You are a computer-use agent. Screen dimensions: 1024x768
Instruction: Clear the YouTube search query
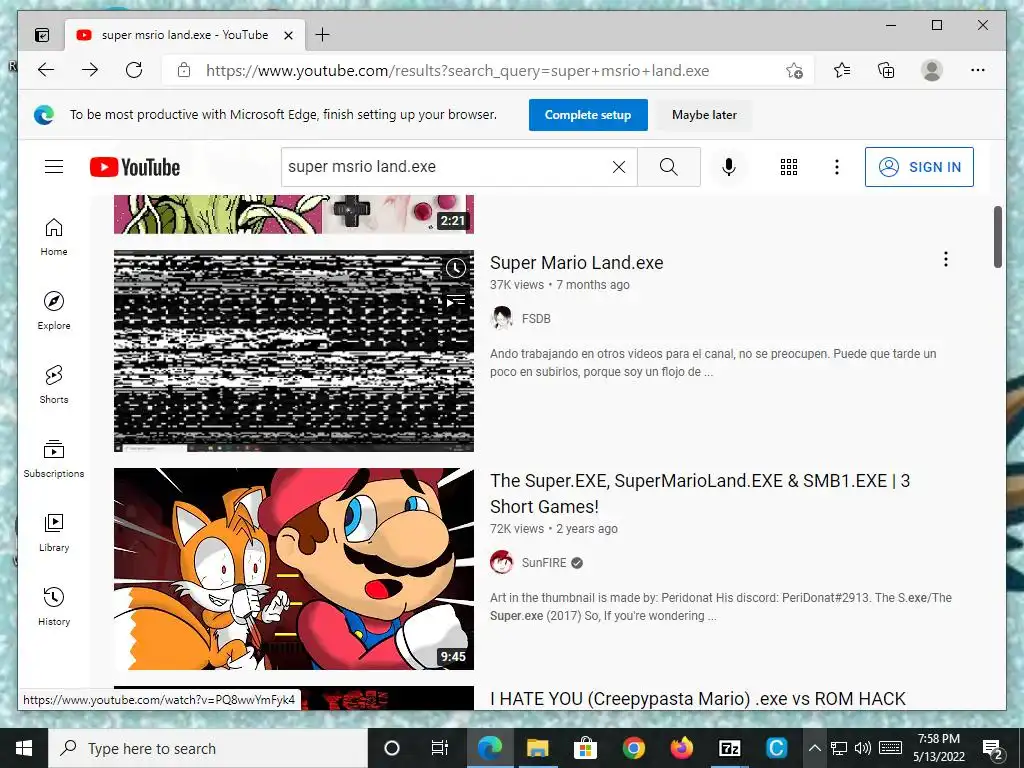619,167
